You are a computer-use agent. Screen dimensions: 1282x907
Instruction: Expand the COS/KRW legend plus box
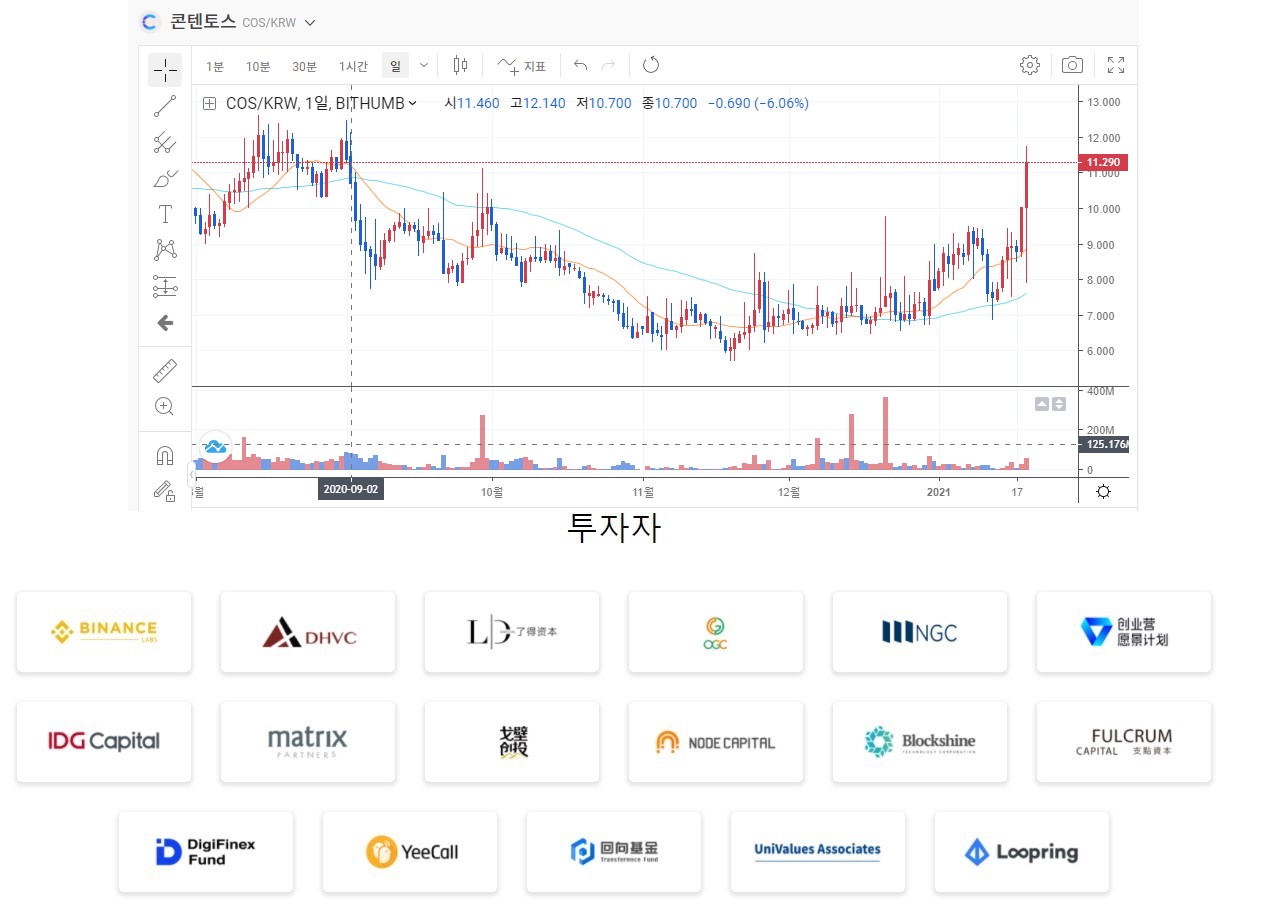pyautogui.click(x=209, y=103)
